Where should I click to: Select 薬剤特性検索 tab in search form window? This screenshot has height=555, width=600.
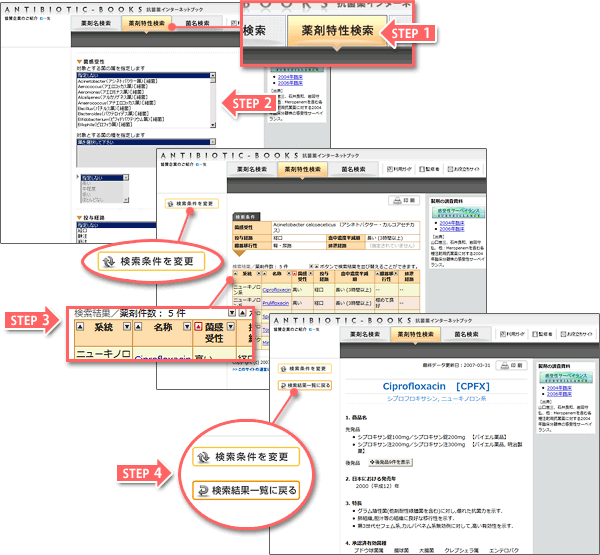tap(147, 23)
